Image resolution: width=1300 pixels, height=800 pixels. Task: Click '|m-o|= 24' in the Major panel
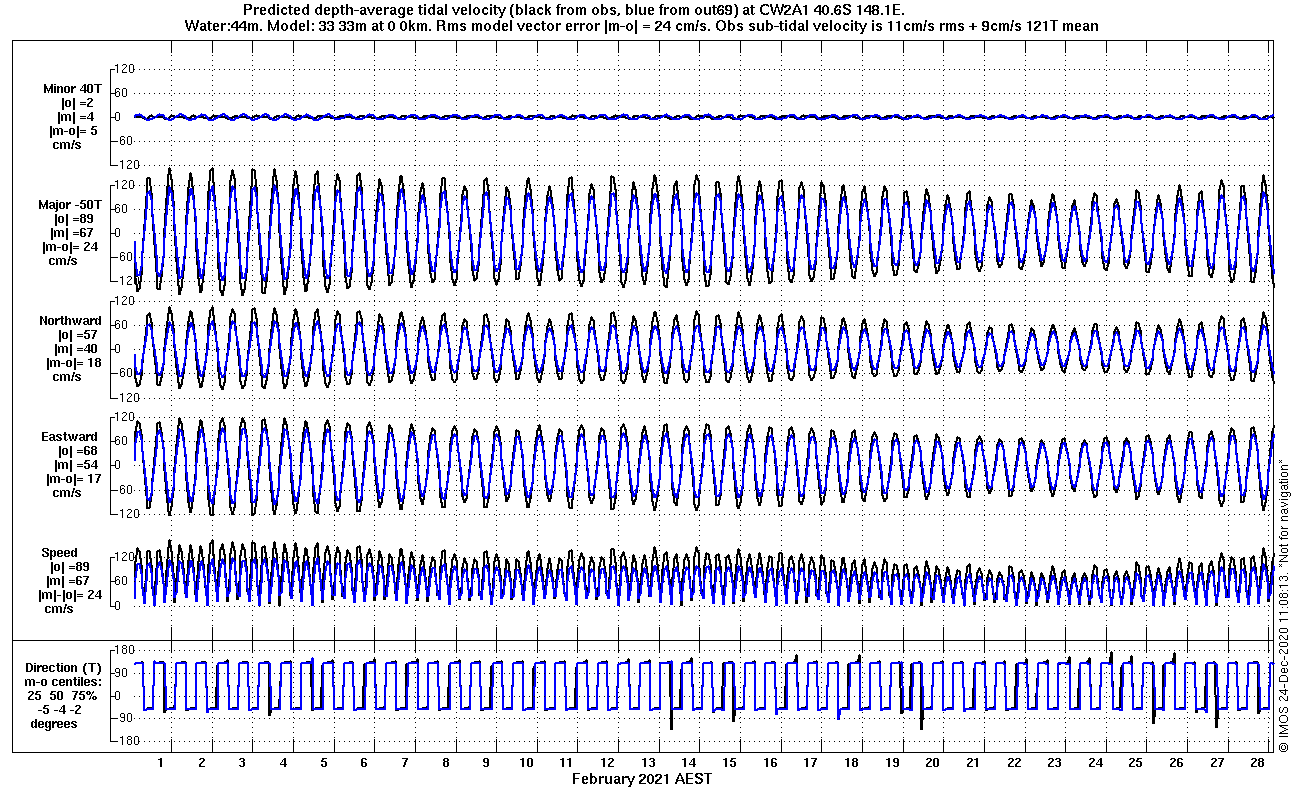(72, 247)
